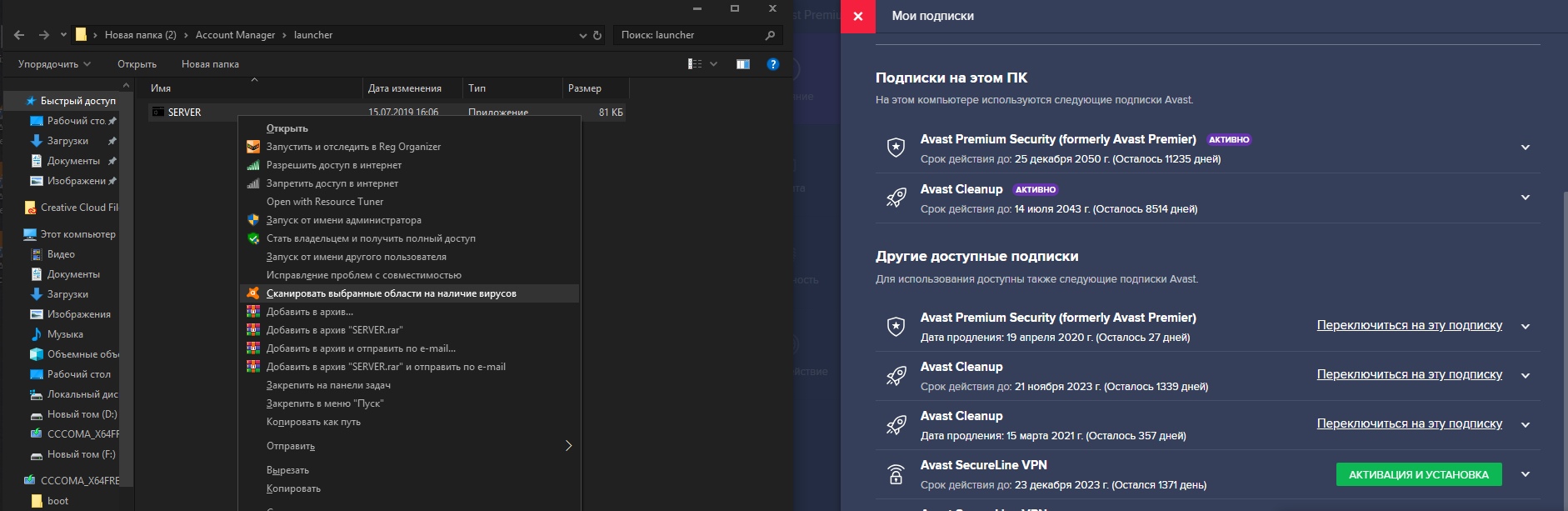Click the Forward arrow in Explorer

[44, 35]
